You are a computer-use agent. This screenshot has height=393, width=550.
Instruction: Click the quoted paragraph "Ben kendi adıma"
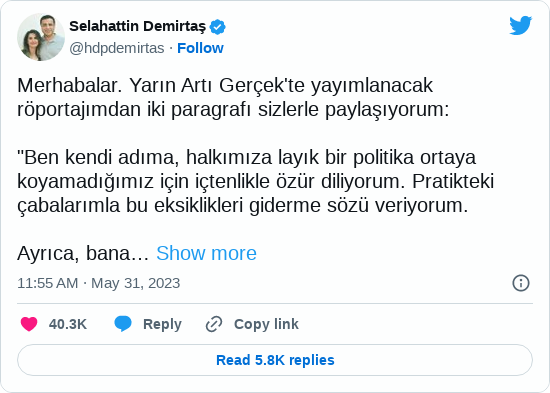click(255, 181)
